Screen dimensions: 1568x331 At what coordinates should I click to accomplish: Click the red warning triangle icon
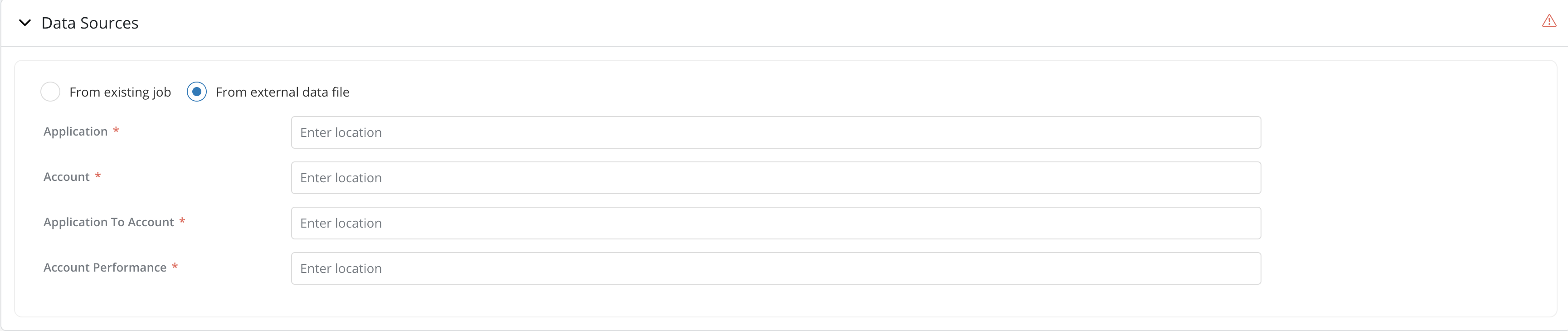point(1549,21)
